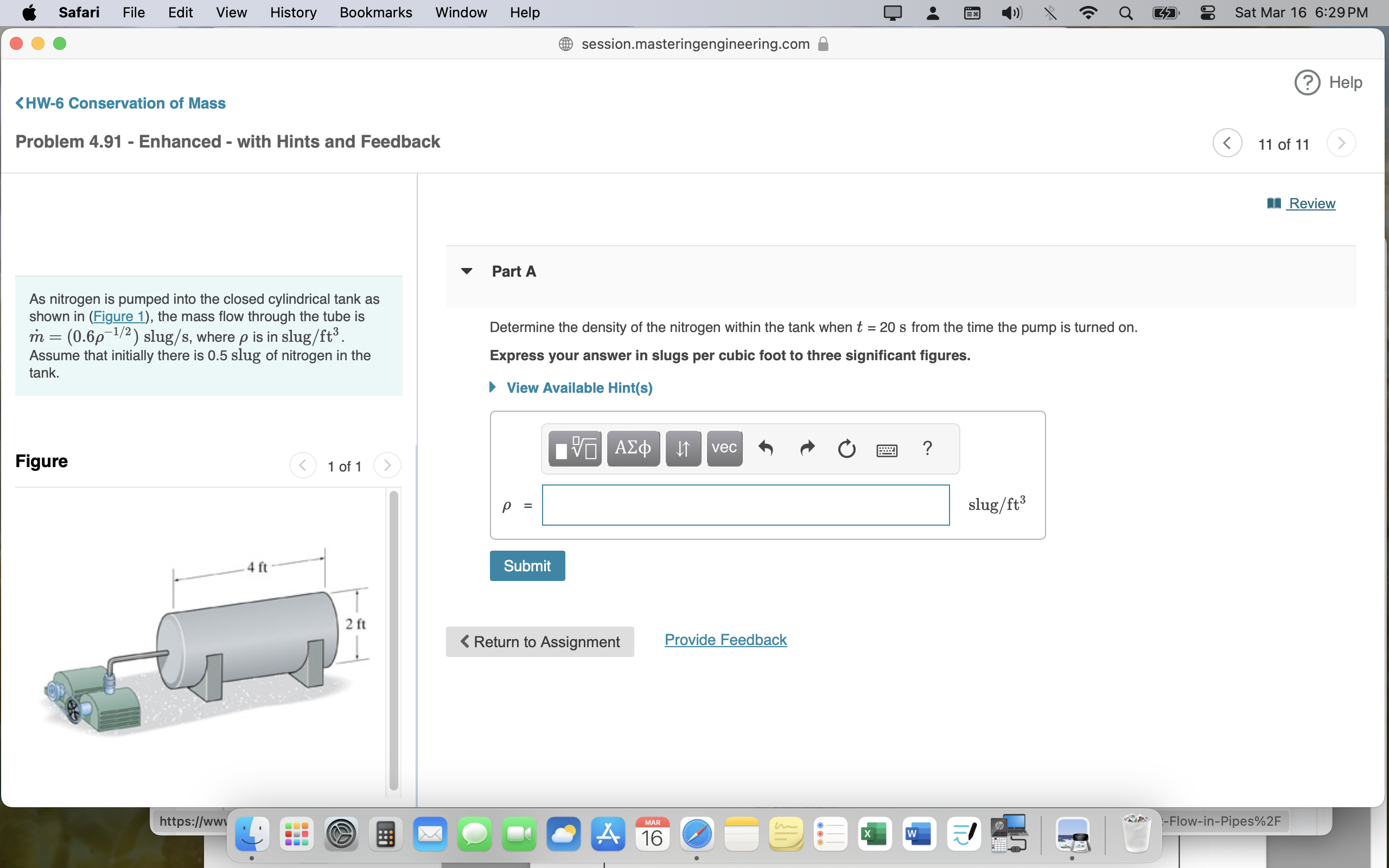
Task: Open Calculator from the Dock
Action: [385, 834]
